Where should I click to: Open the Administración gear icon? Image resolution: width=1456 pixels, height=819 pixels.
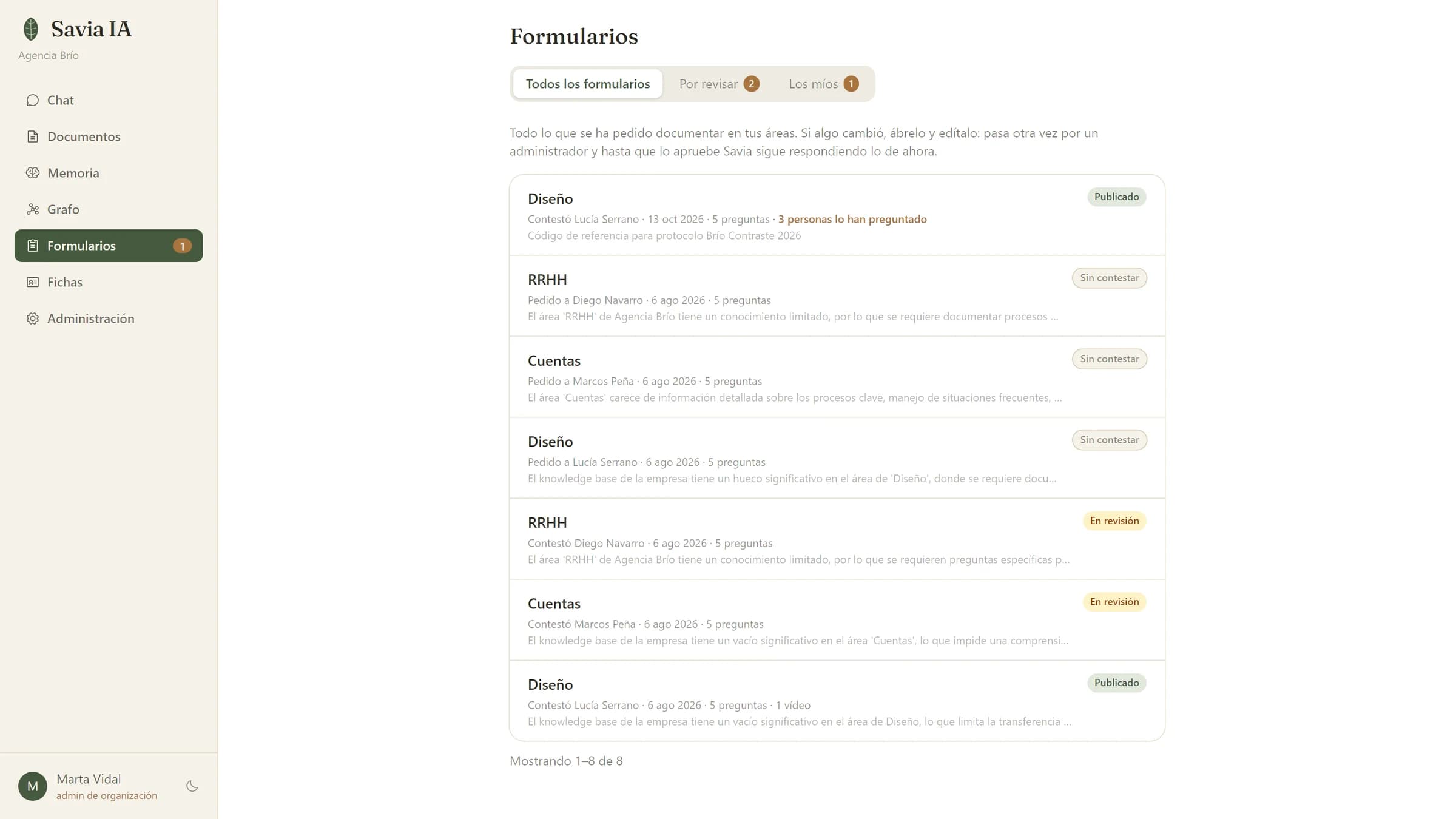(x=33, y=318)
